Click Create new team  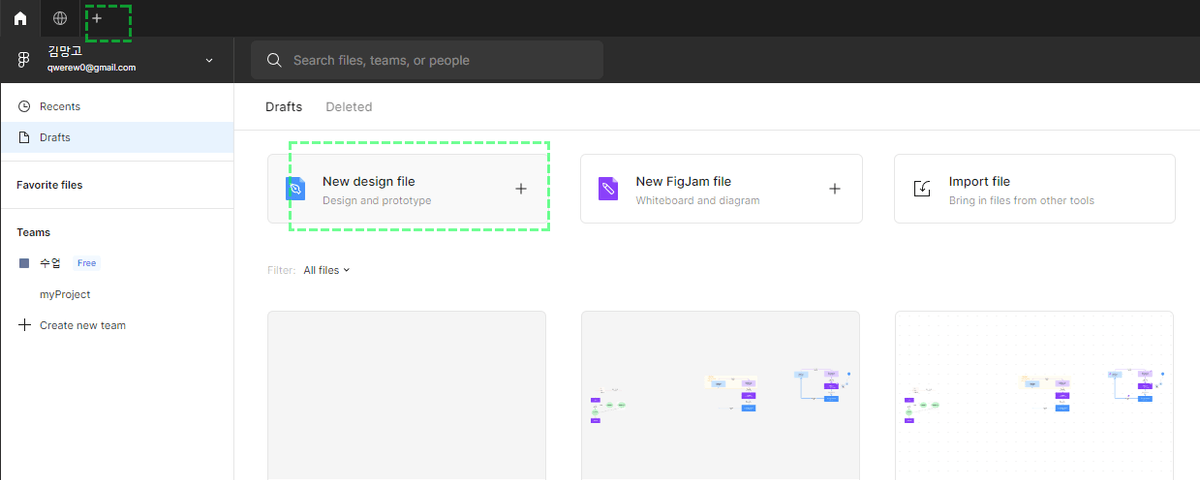point(82,325)
